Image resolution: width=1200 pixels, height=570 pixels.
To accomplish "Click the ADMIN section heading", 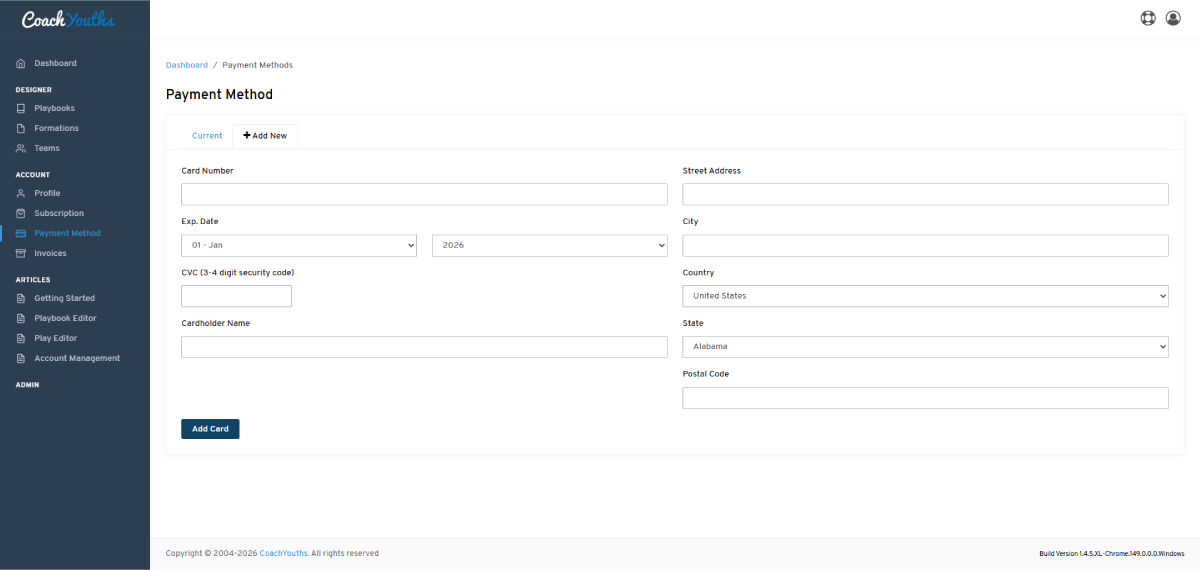I will click(27, 385).
